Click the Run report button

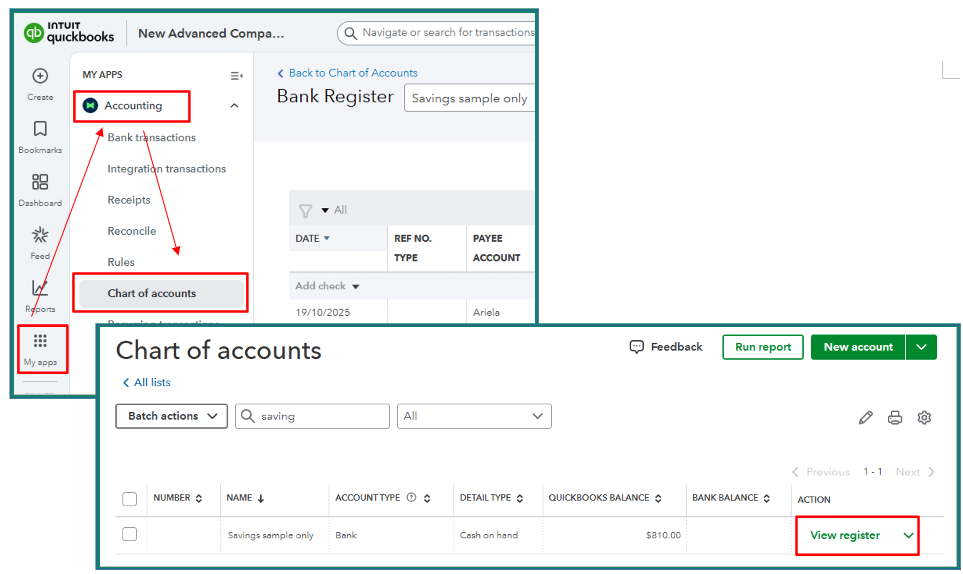[763, 347]
